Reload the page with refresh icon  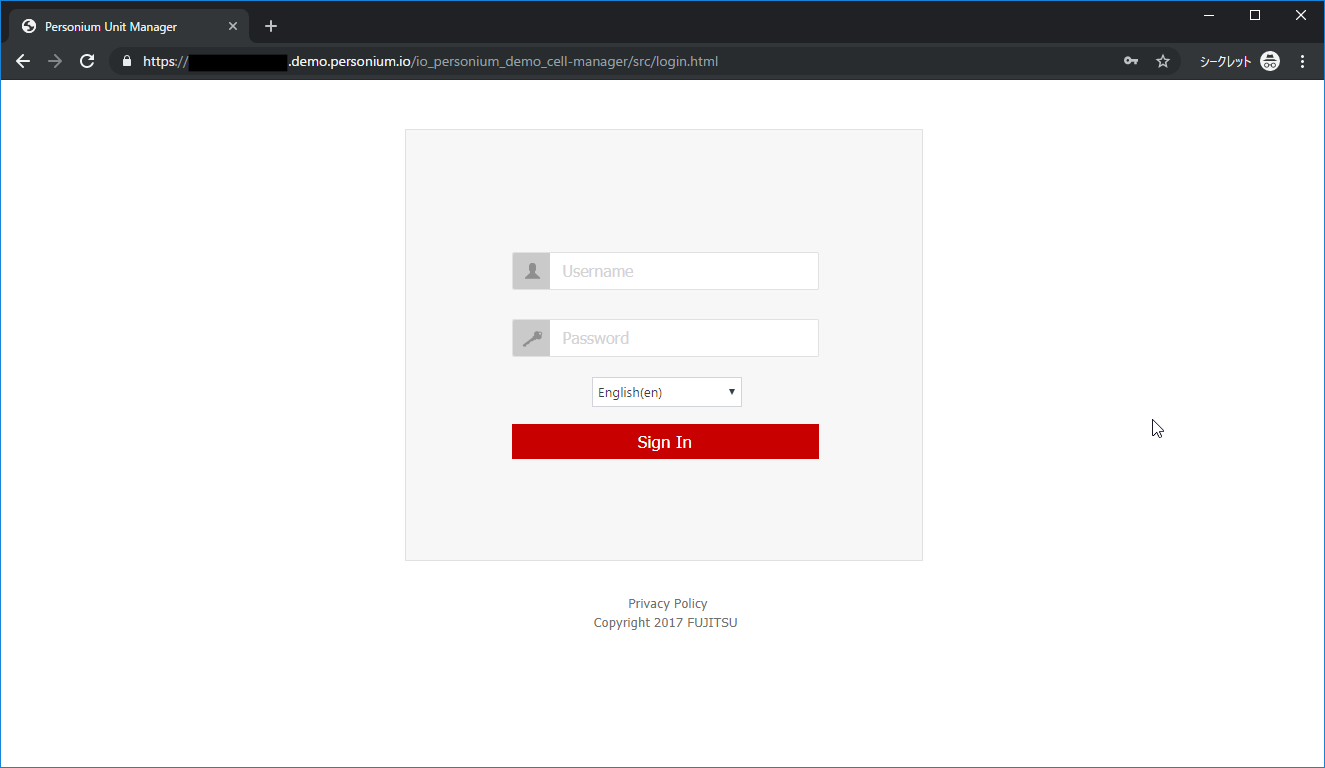click(87, 61)
